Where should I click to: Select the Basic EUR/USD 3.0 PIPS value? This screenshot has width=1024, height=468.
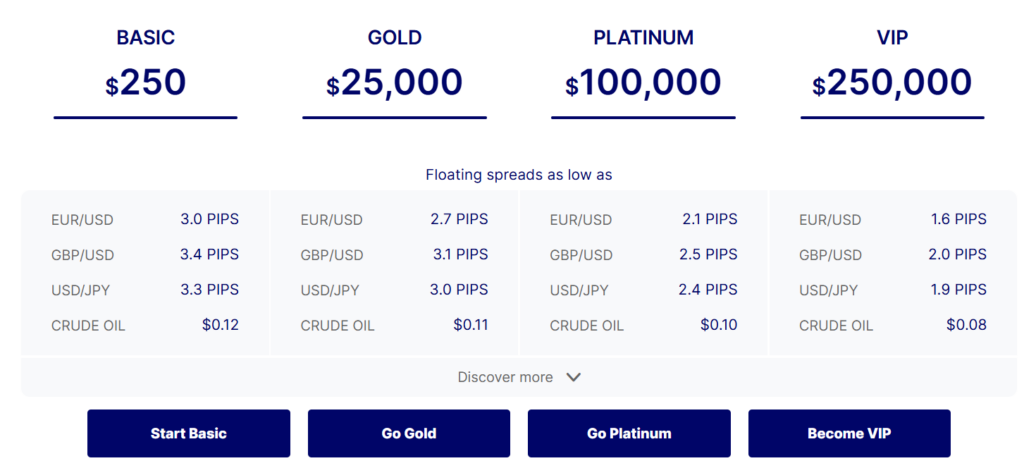click(209, 219)
